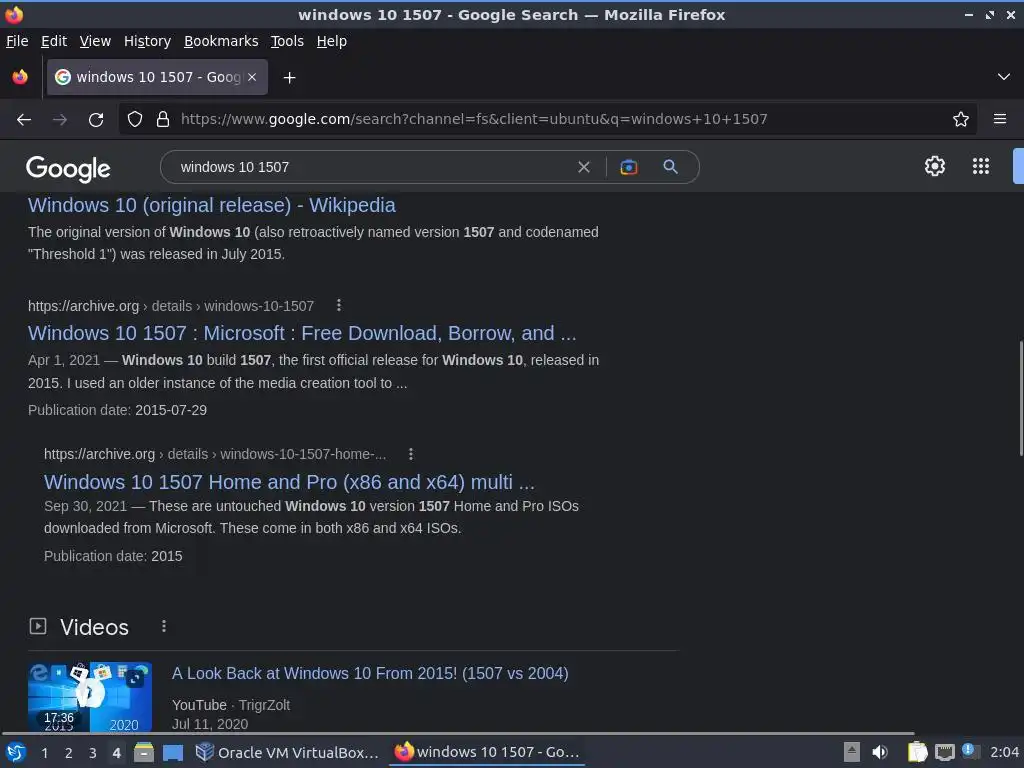Clear the Google search box
The image size is (1024, 768).
[584, 167]
